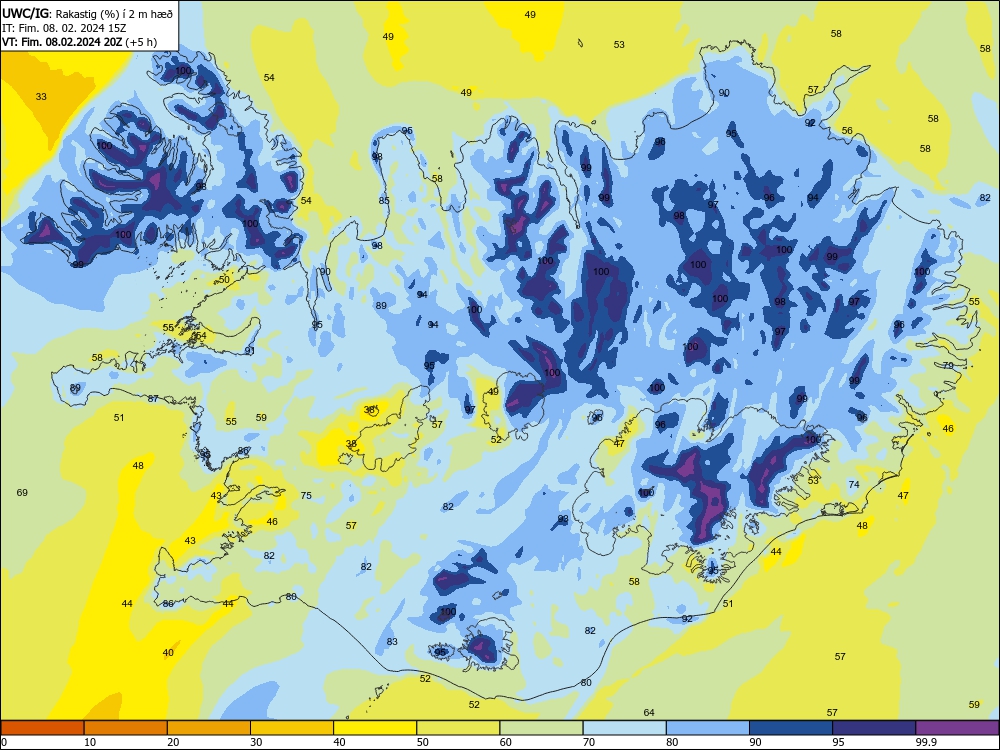Screen dimensions: 1000x750
Task: Click the humidity value '69' on the map
Action: [x=22, y=492]
